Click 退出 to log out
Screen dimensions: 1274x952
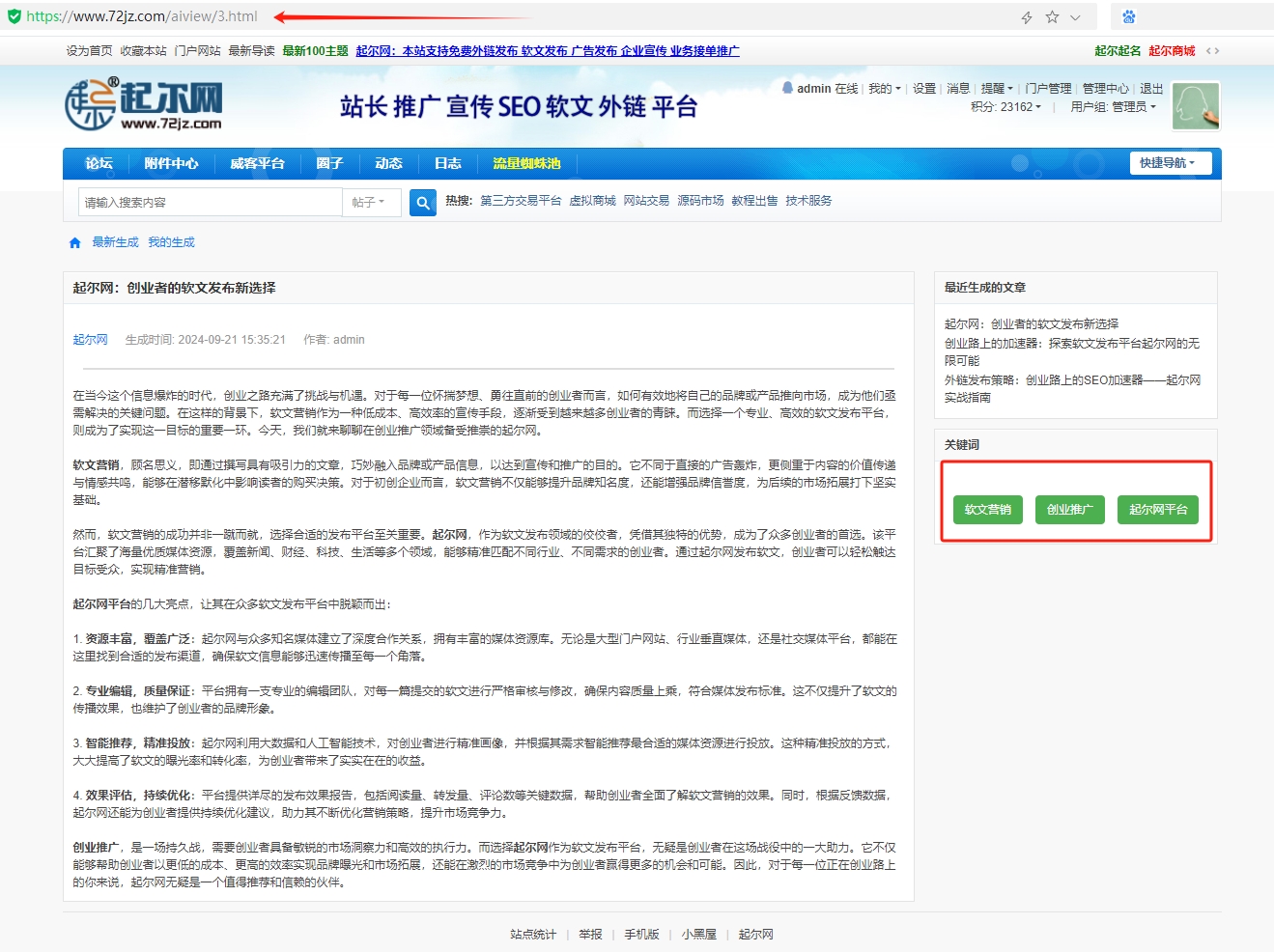pos(1151,89)
